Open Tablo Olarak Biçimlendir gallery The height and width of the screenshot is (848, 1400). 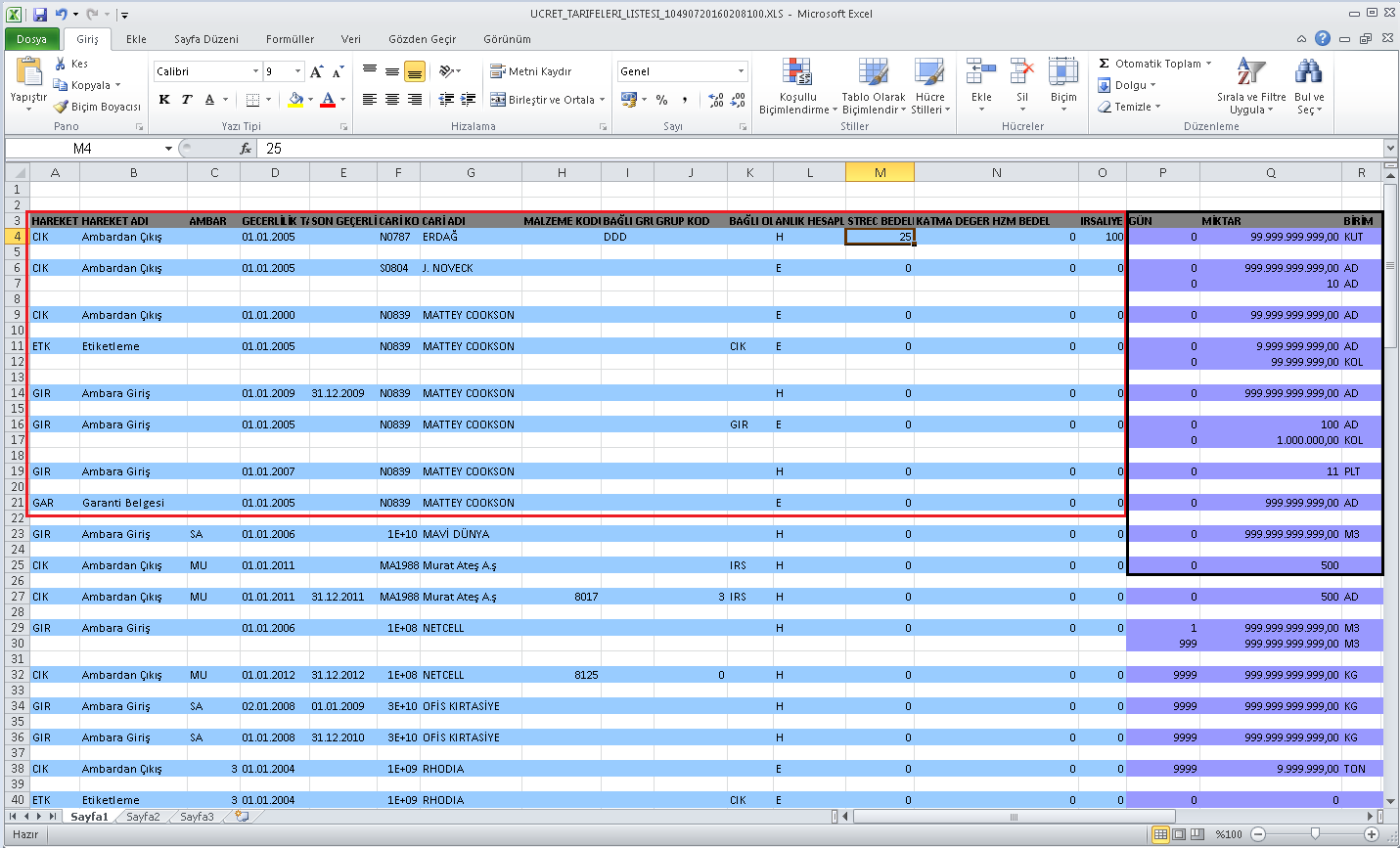click(x=874, y=86)
